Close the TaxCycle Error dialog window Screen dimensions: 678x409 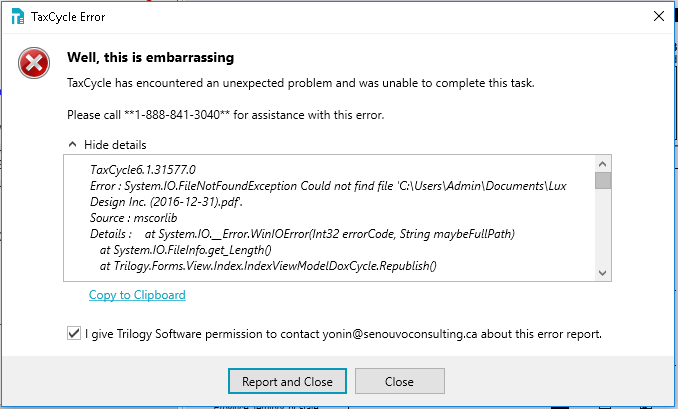pyautogui.click(x=659, y=16)
